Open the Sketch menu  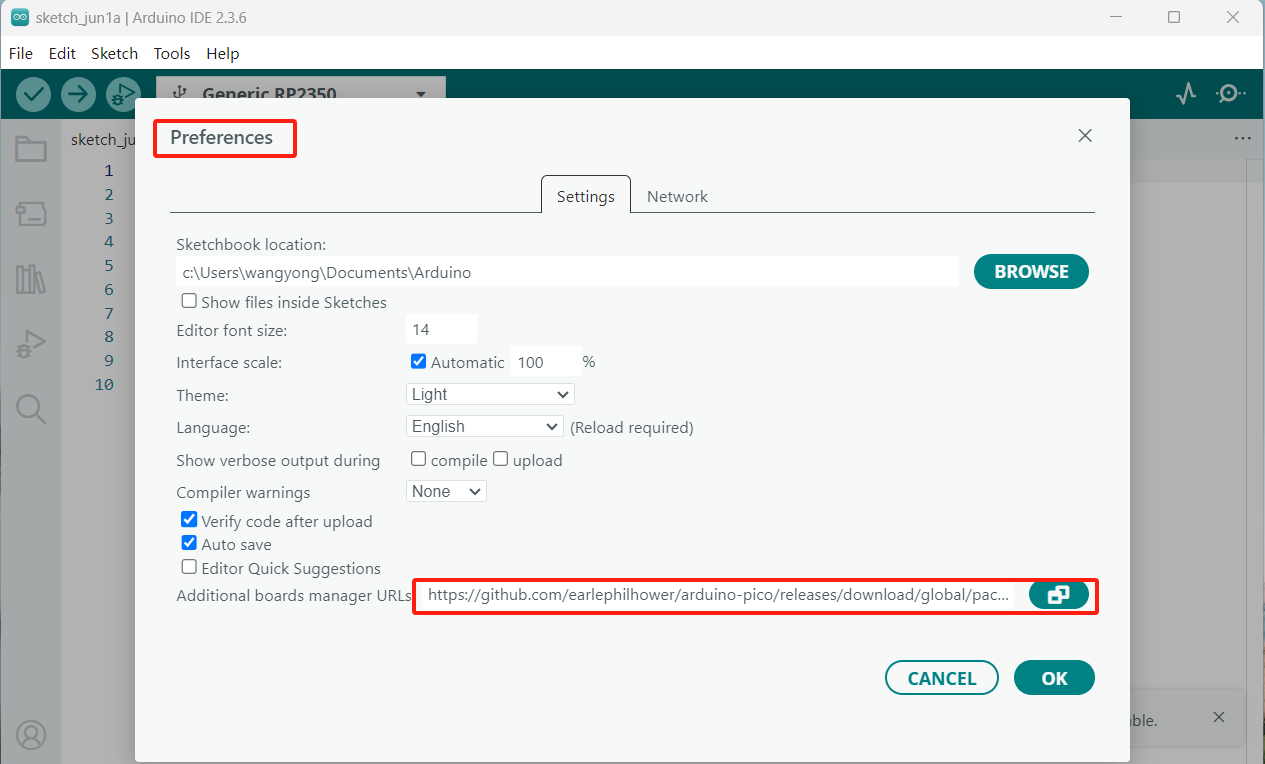(x=114, y=53)
